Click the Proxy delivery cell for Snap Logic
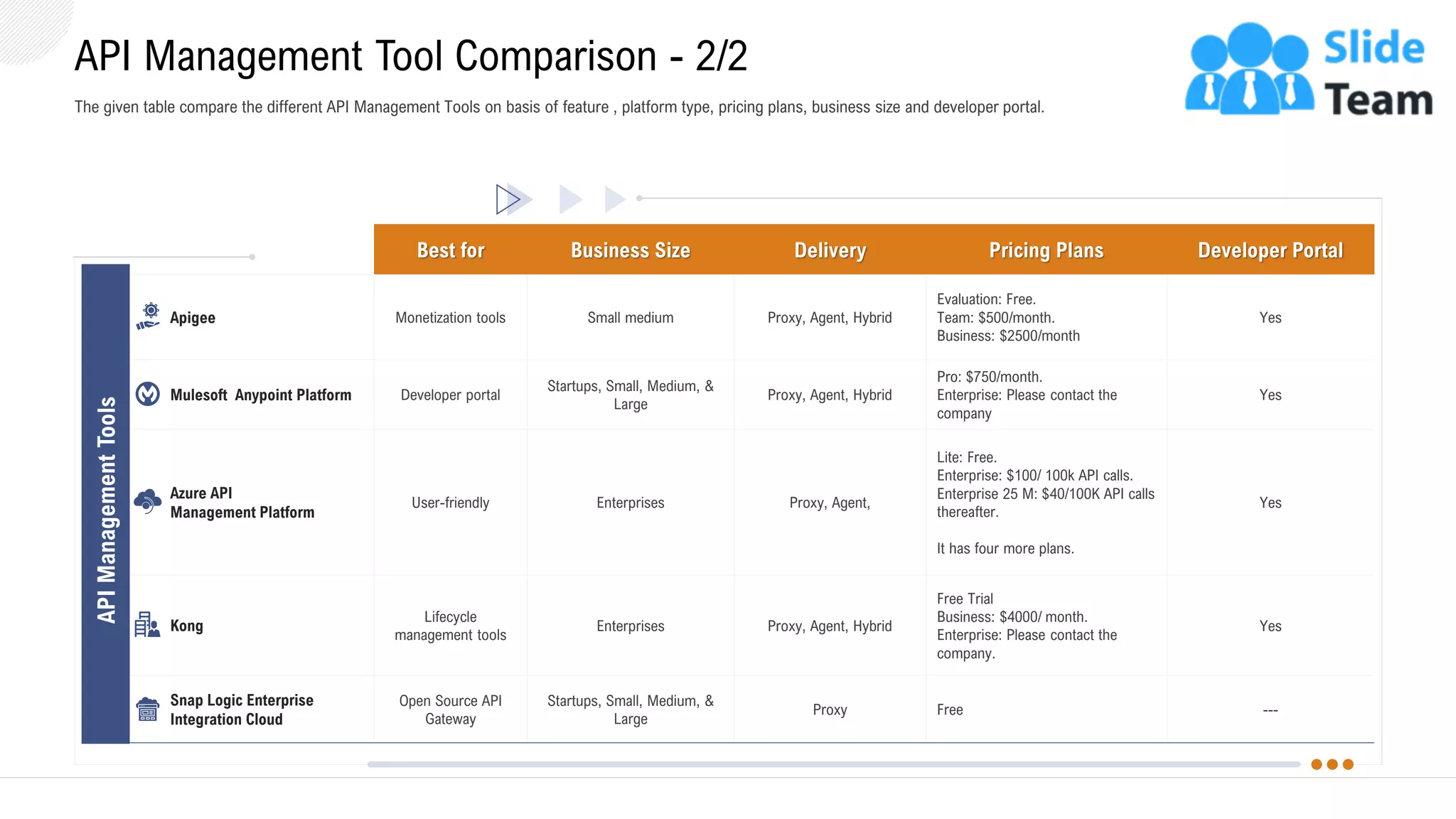Viewport: 1456px width, 819px height. (830, 710)
